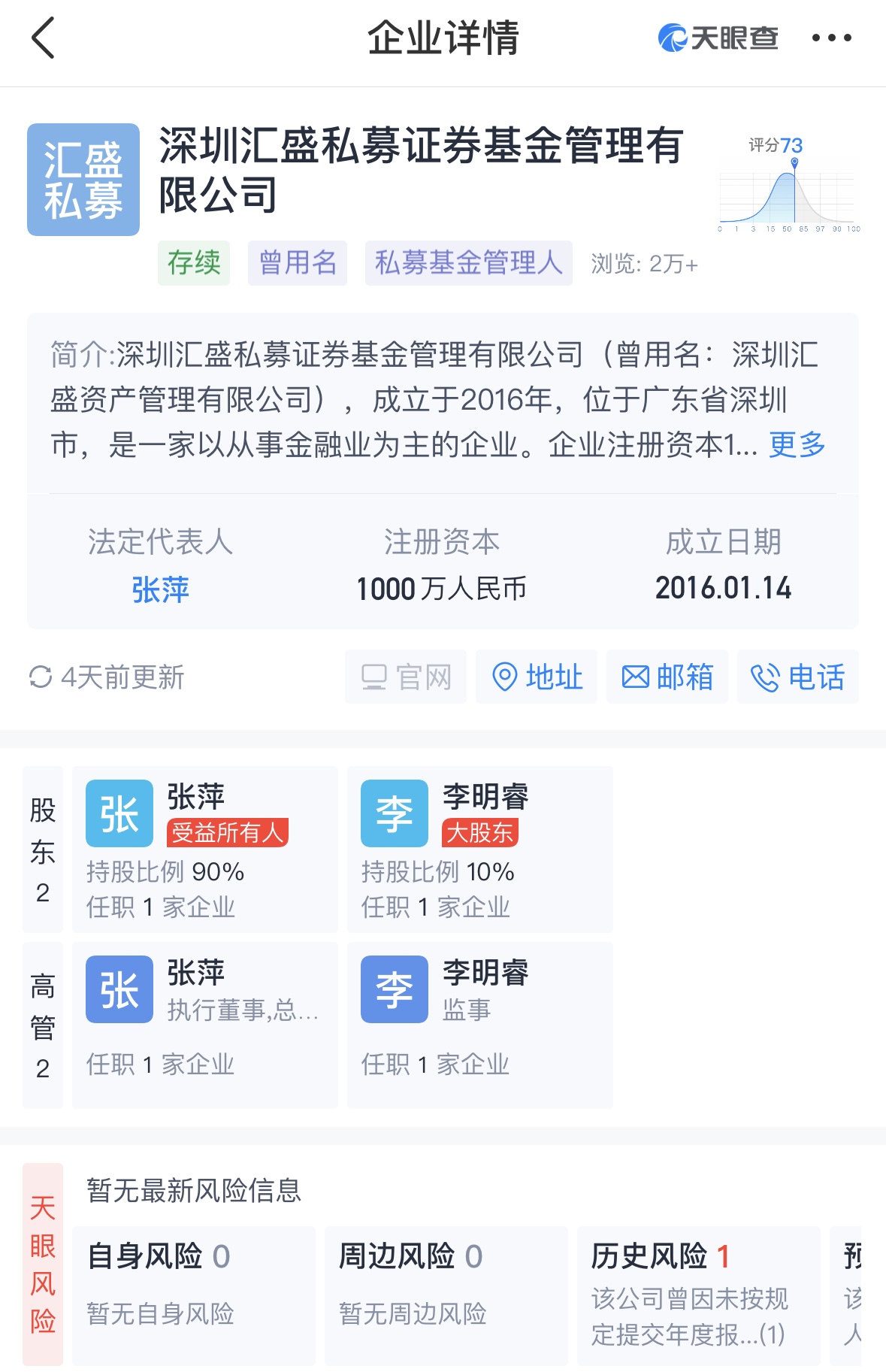The width and height of the screenshot is (886, 1372).
Task: Tap the 邮箱 email button
Action: point(667,677)
